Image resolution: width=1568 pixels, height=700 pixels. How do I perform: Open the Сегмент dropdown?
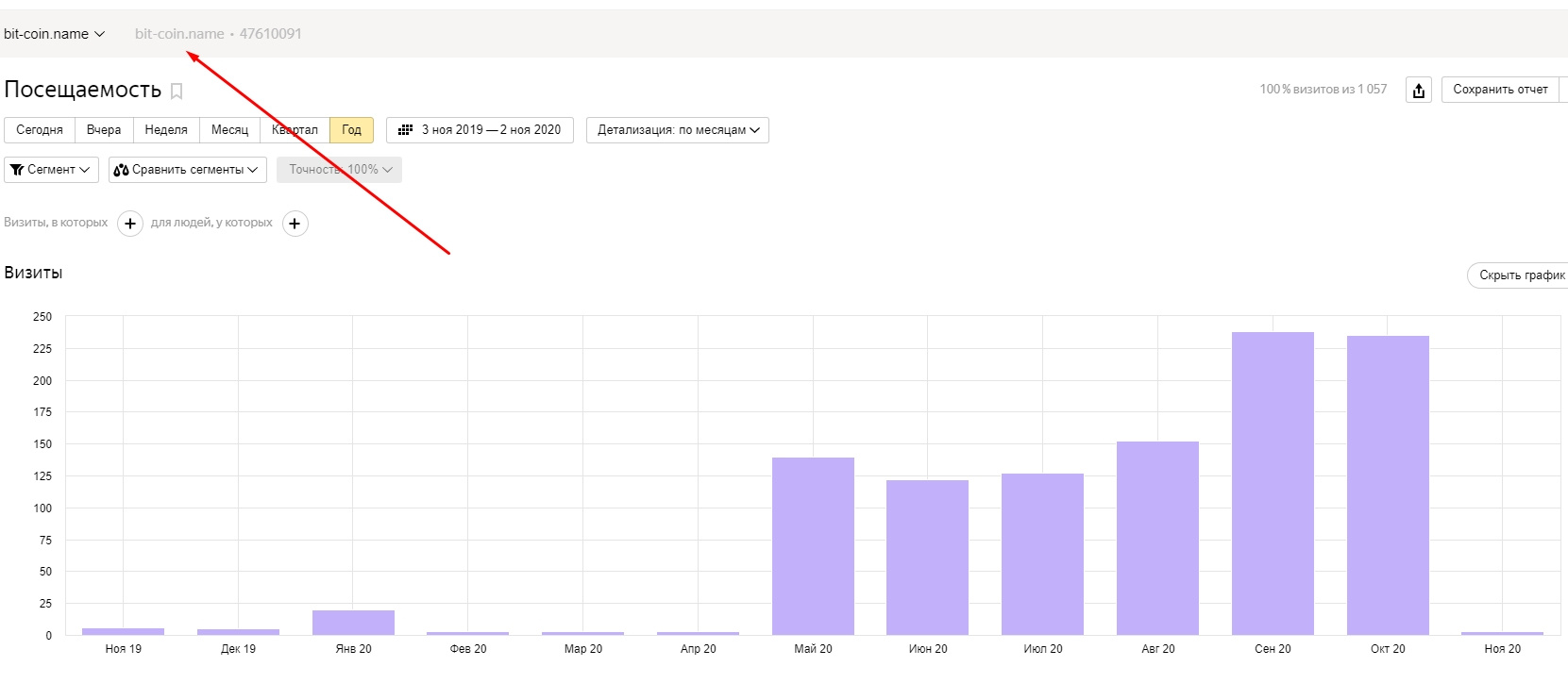[x=51, y=170]
